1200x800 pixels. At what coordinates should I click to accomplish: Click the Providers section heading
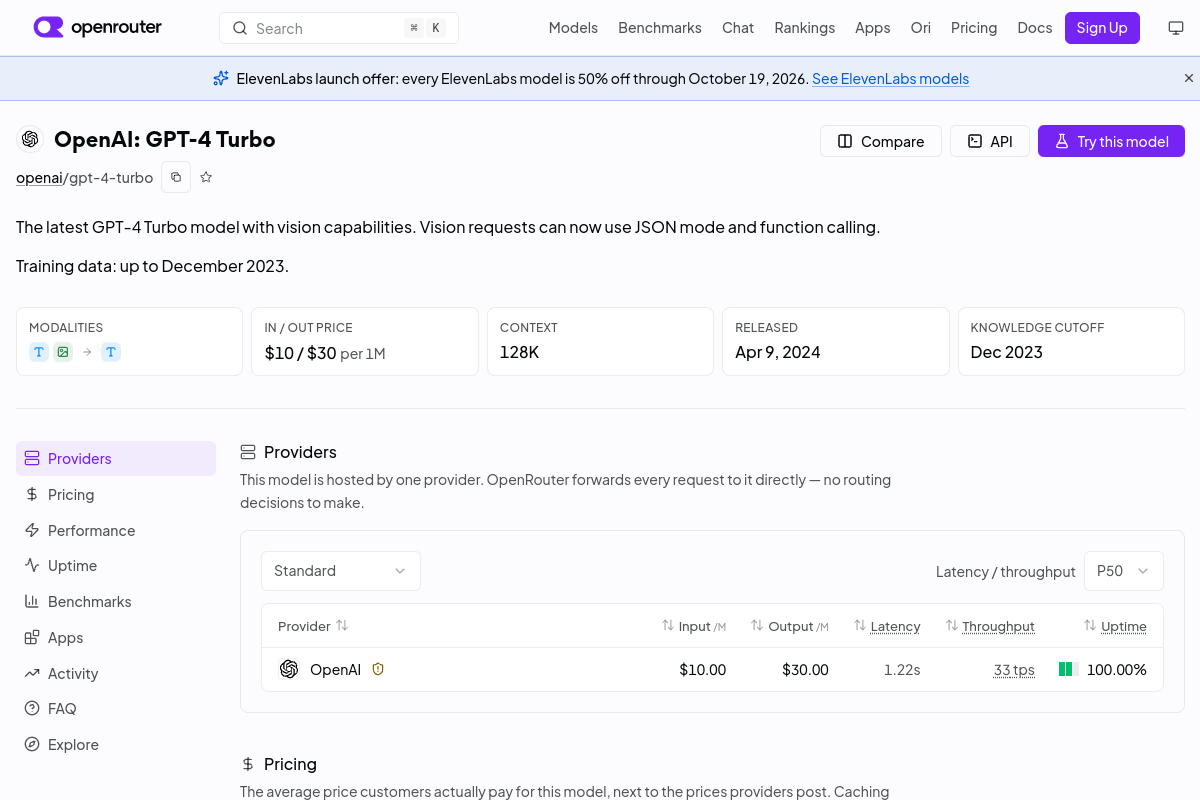[x=300, y=452]
